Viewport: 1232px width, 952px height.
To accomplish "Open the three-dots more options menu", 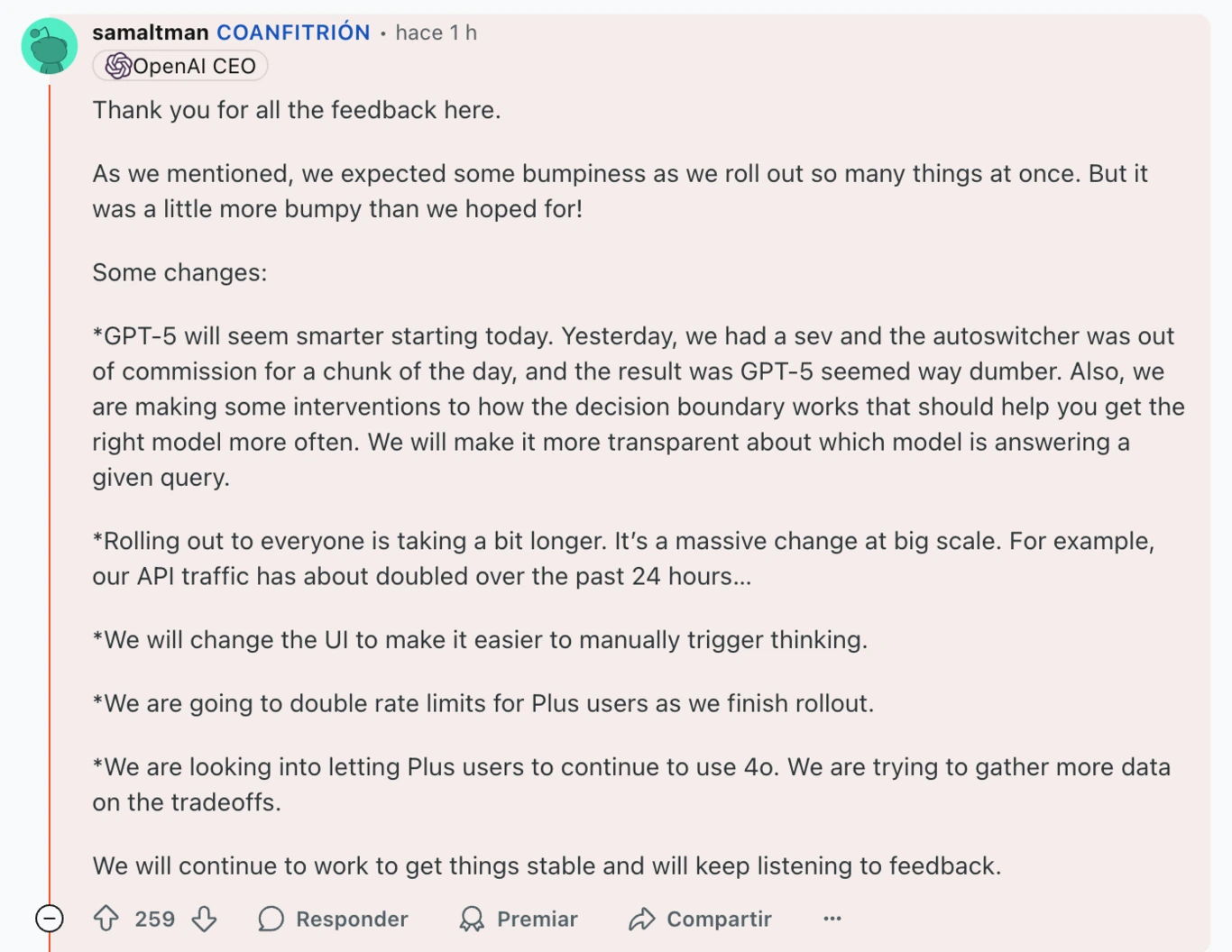I will [832, 919].
